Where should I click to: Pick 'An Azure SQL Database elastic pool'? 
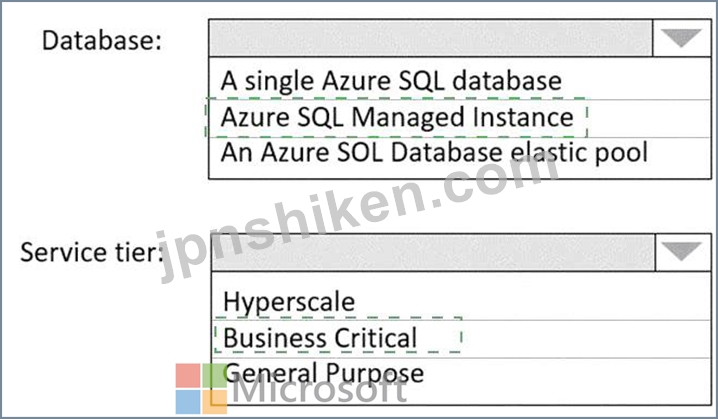[x=434, y=152]
